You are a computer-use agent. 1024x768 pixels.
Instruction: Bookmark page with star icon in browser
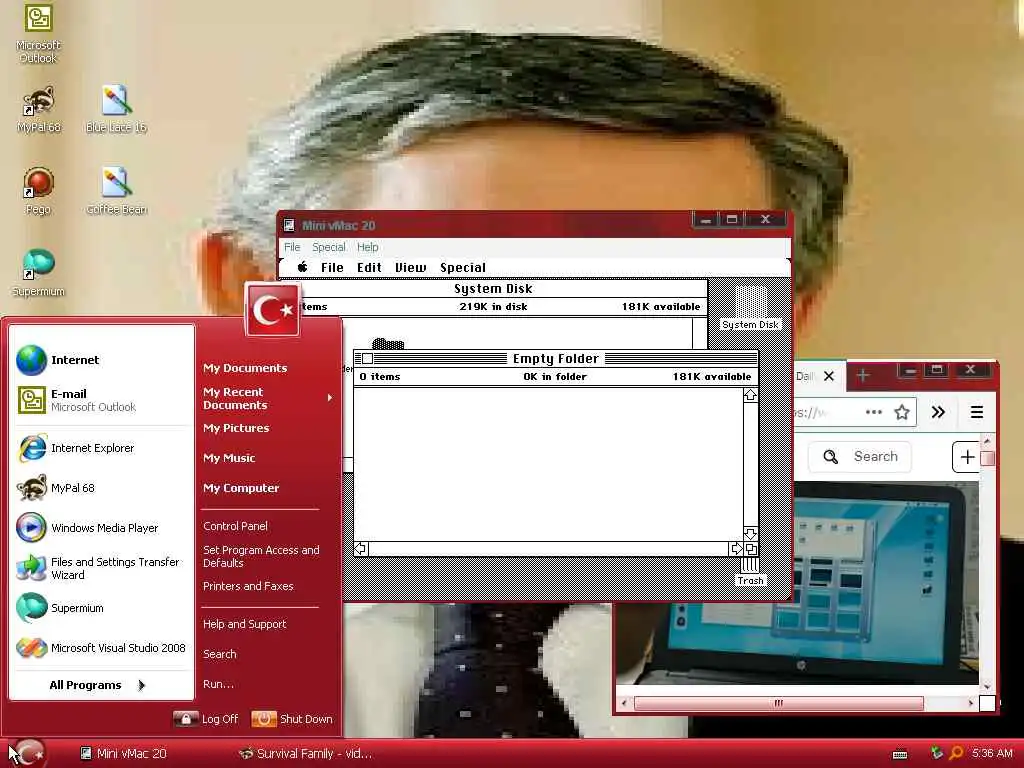click(902, 412)
